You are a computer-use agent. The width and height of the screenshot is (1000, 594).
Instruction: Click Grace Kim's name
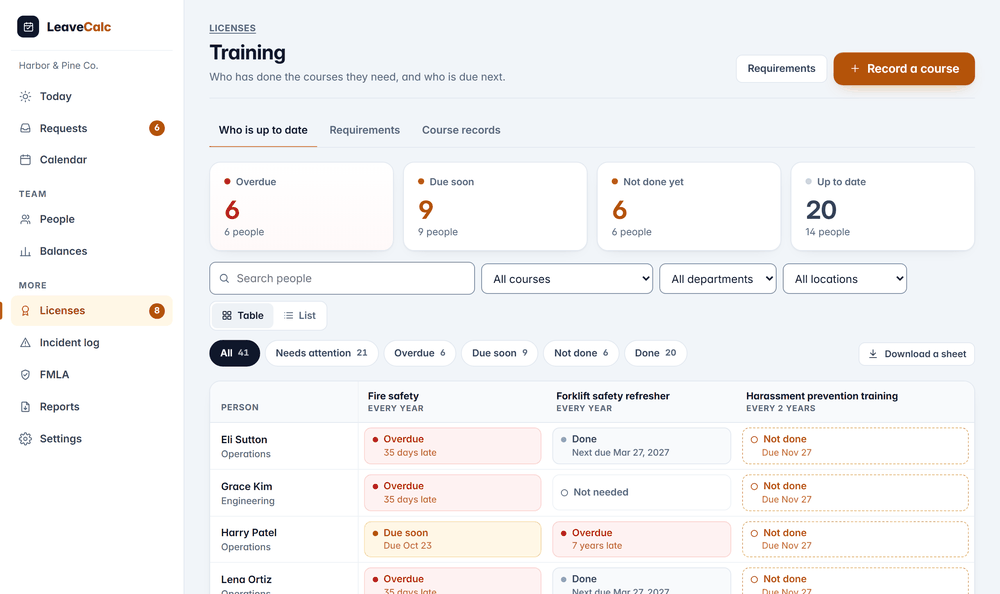pyautogui.click(x=247, y=486)
